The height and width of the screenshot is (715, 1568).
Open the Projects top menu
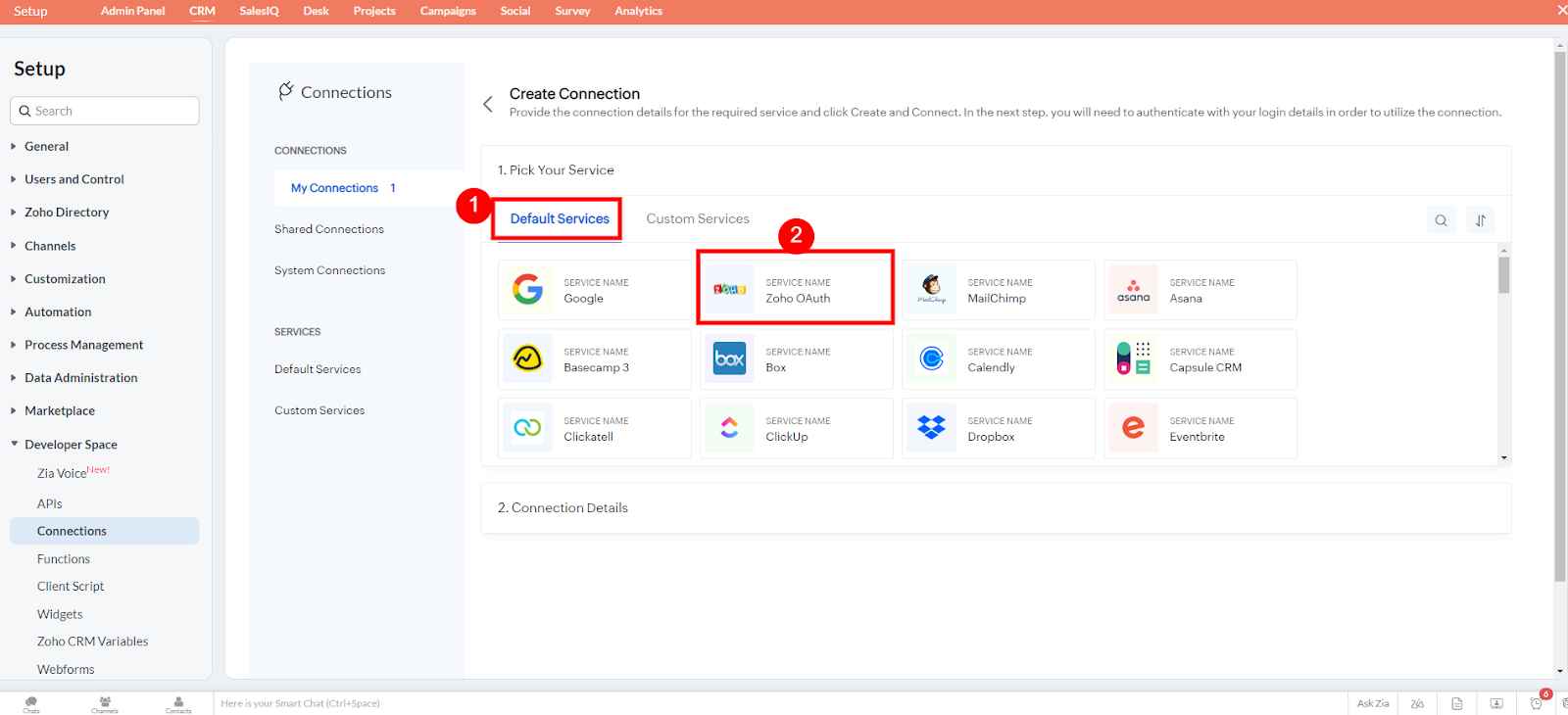(374, 11)
